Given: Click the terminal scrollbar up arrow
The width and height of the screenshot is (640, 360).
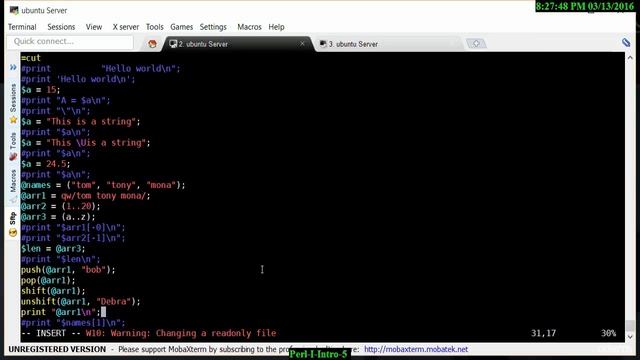Looking at the screenshot, I should [x=630, y=58].
